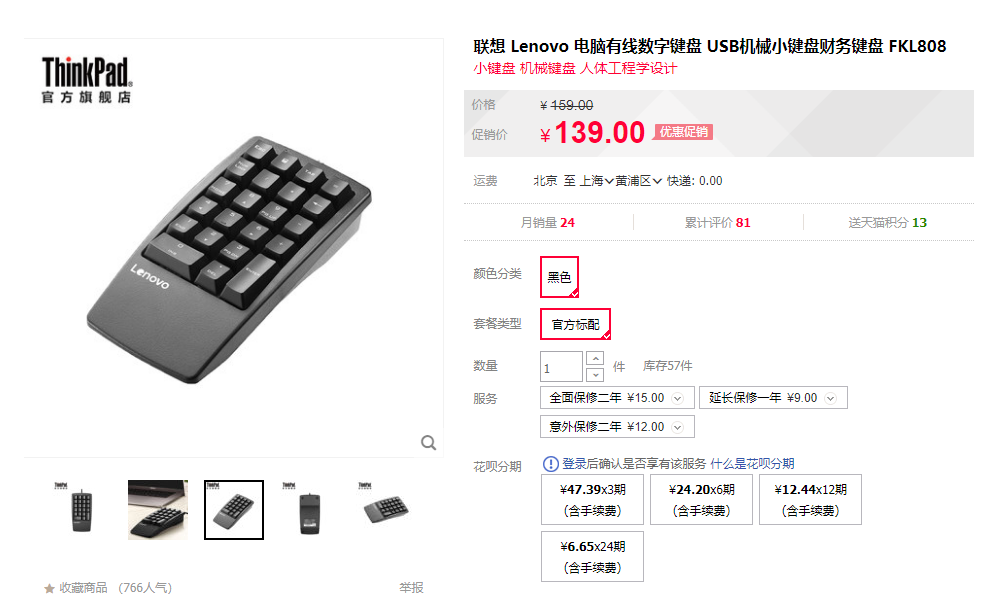Choose the ¥47.39x3期 installment plan

(x=592, y=499)
